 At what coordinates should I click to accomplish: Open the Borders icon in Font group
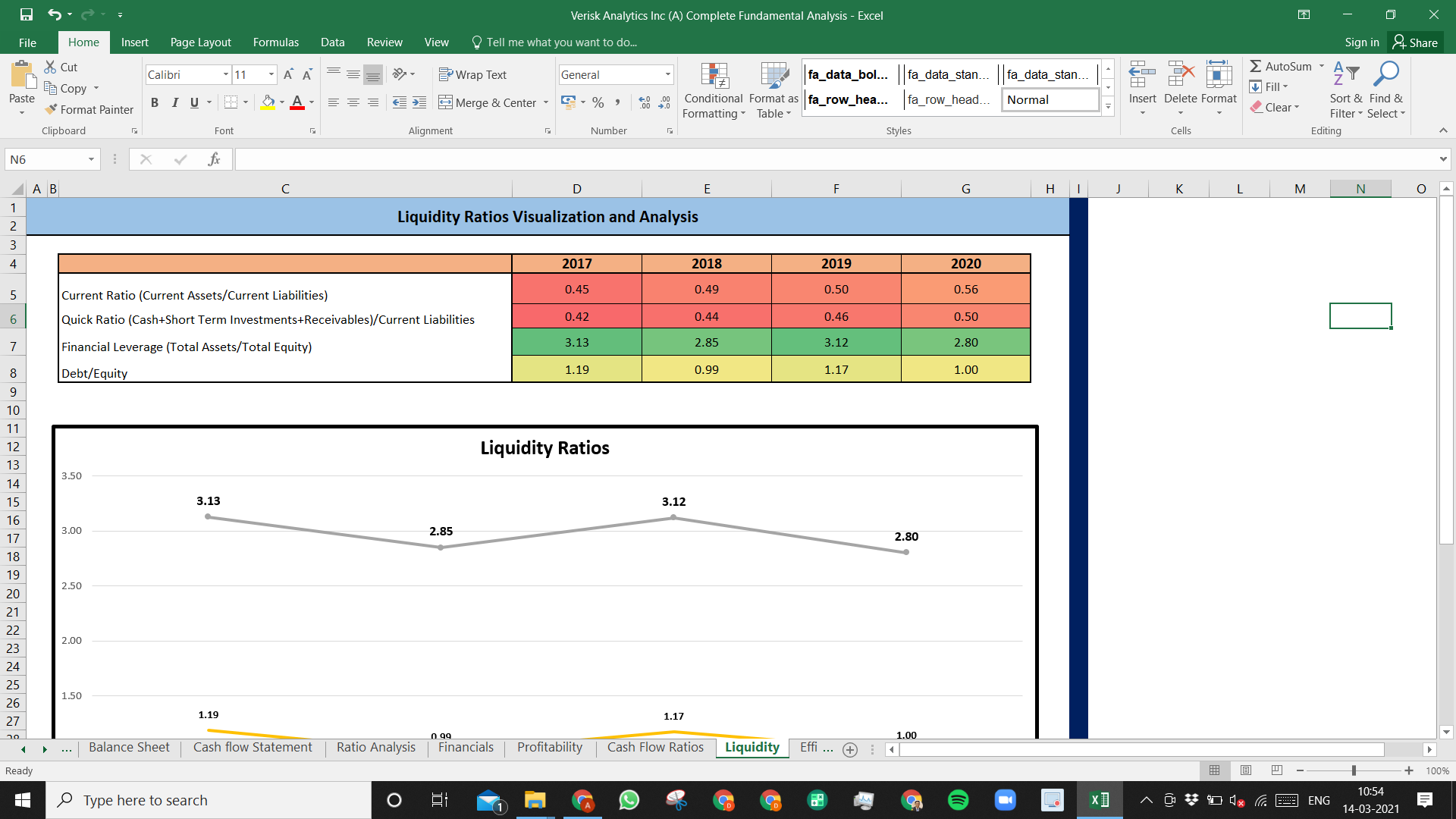(x=231, y=102)
